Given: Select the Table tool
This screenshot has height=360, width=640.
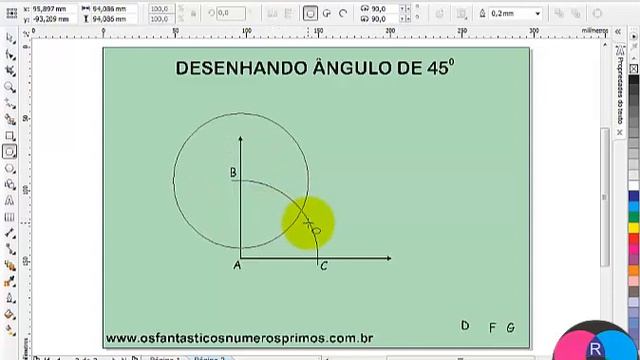Looking at the screenshot, I should pos(10,217).
